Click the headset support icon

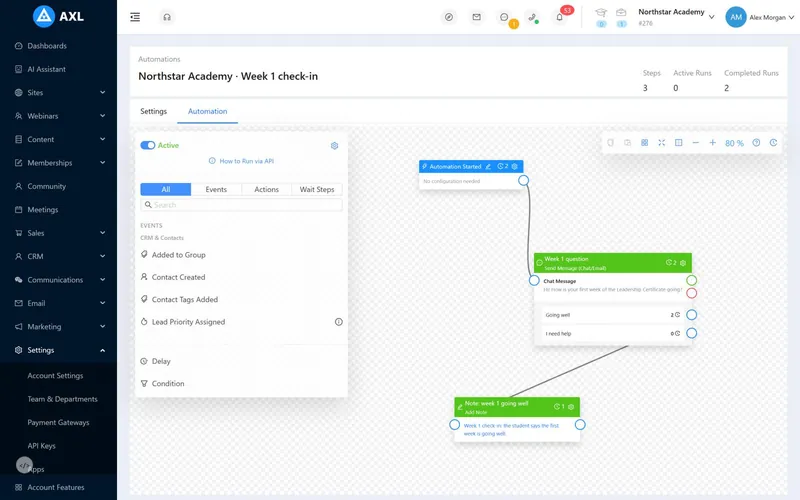click(x=167, y=17)
